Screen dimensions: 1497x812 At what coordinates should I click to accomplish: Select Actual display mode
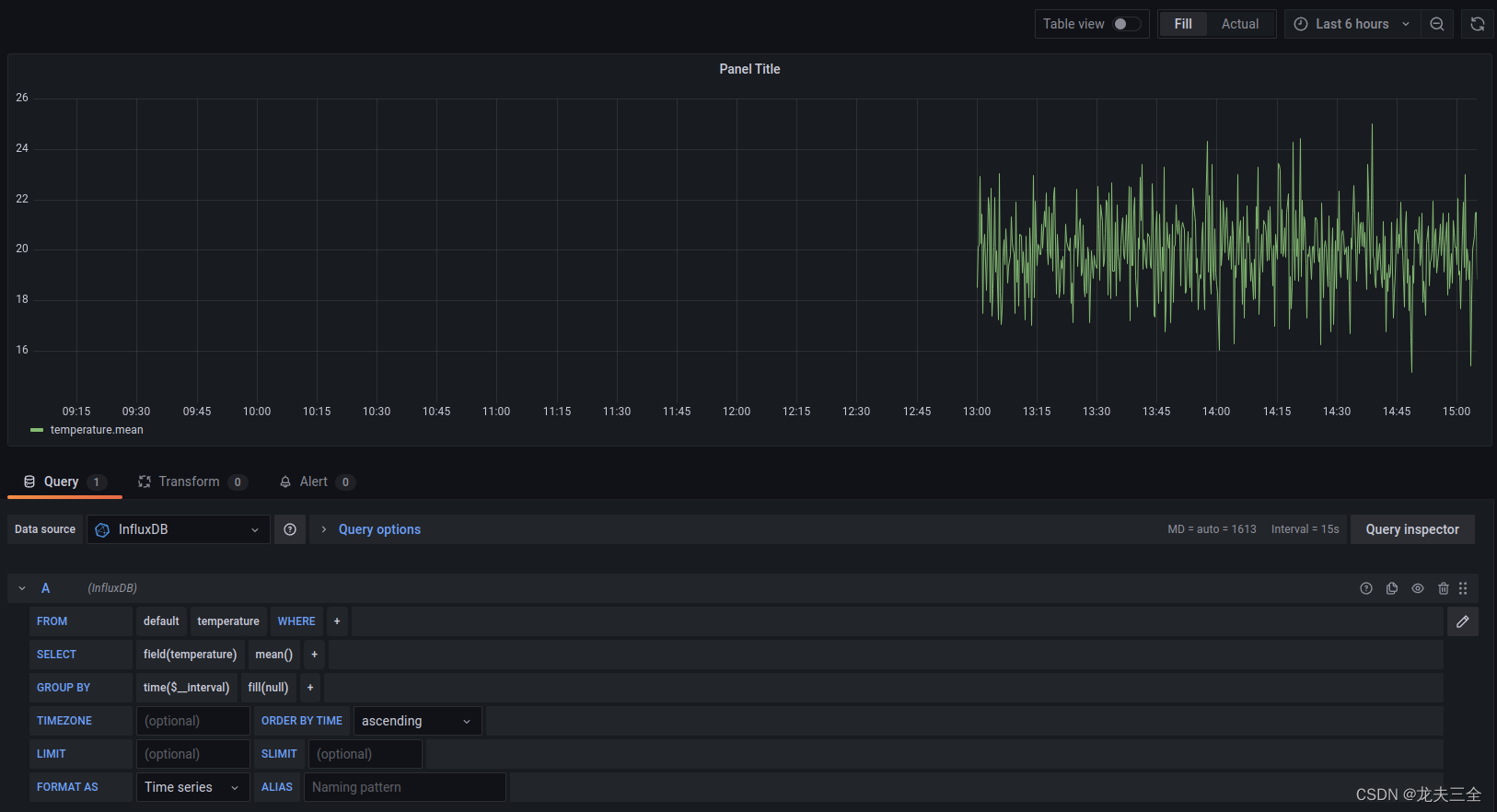click(x=1240, y=24)
